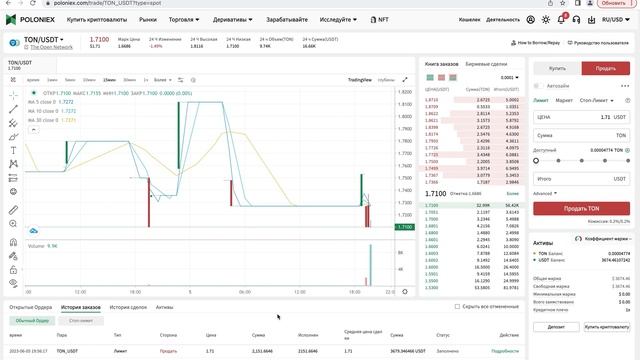Open chart settings gear icon

[x=193, y=80]
